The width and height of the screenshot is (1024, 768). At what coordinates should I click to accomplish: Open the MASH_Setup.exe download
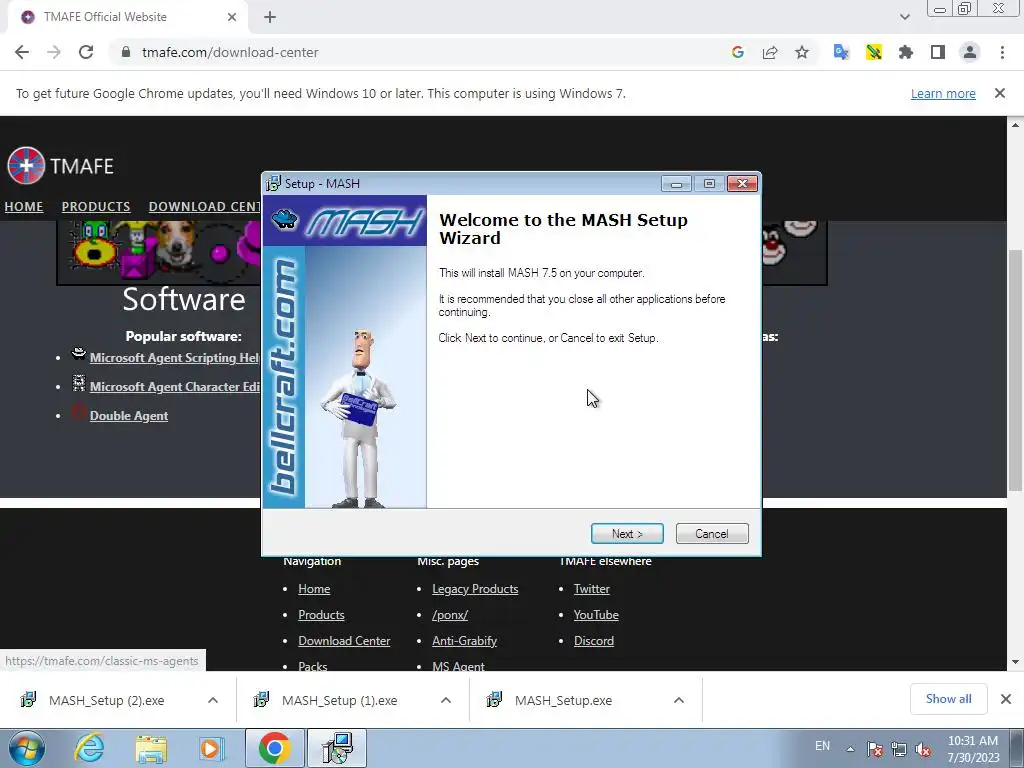pos(563,700)
